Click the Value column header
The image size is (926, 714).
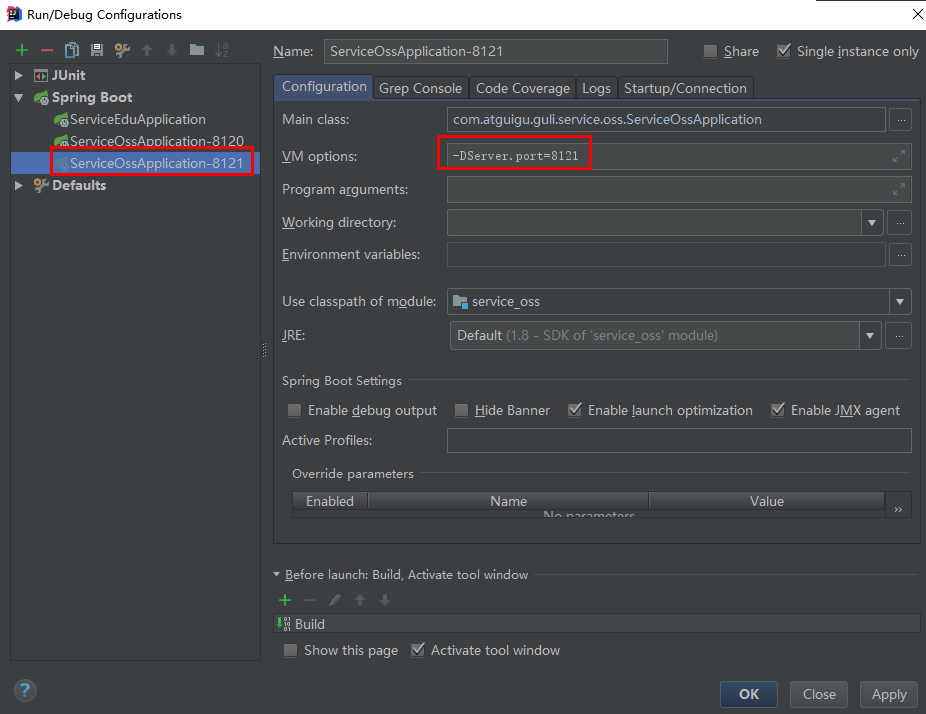767,501
